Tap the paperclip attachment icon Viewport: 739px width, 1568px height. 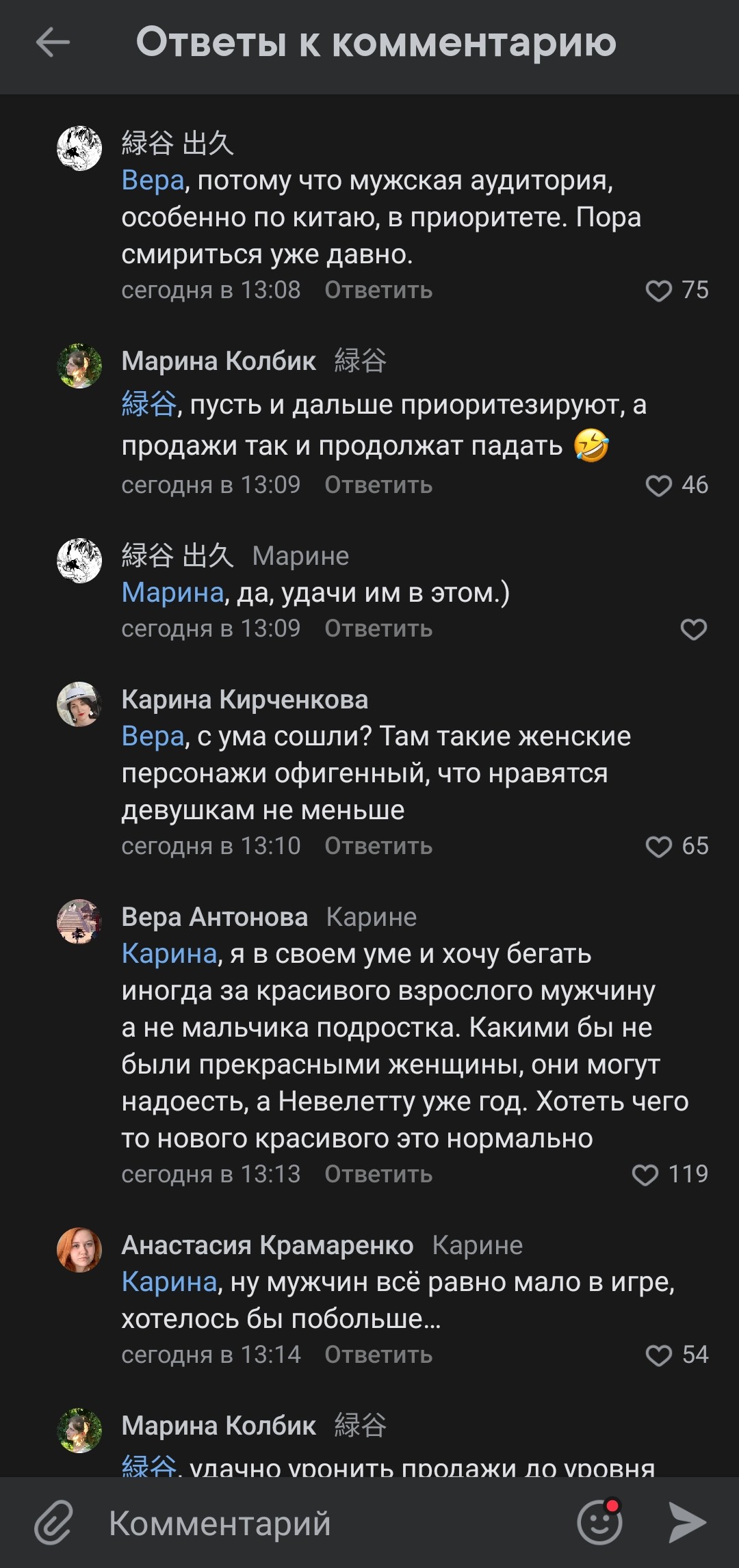click(x=54, y=1522)
